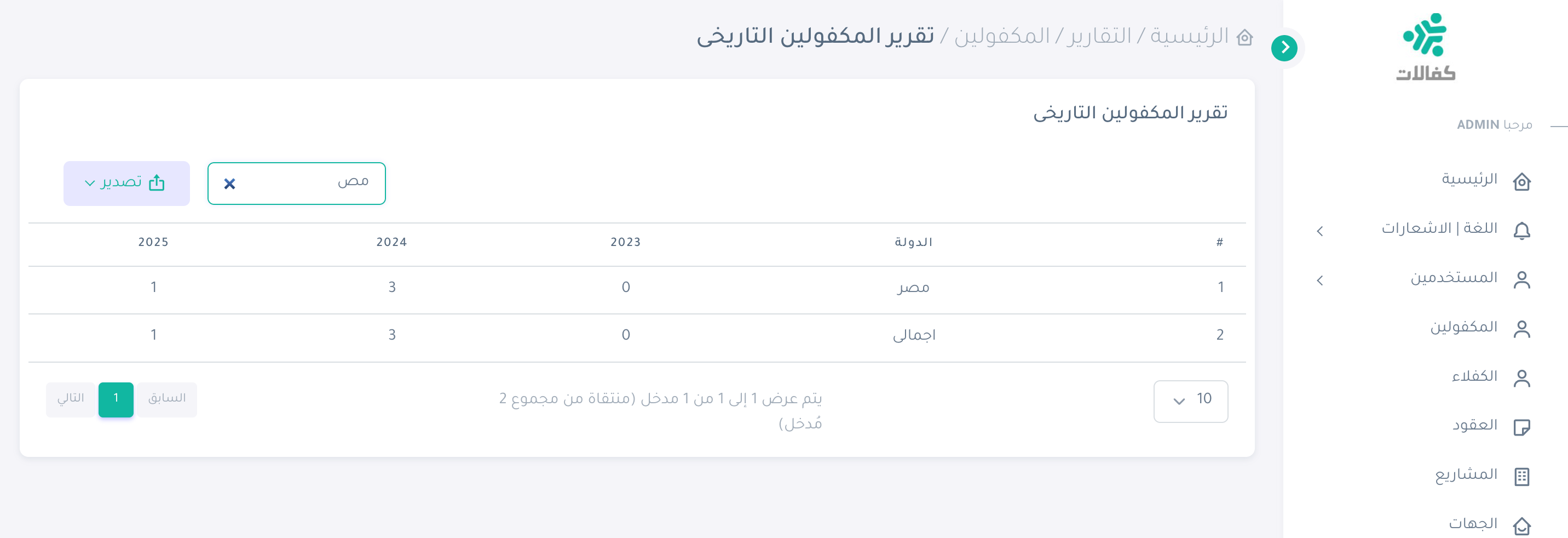Clear search field with X icon

click(x=229, y=184)
